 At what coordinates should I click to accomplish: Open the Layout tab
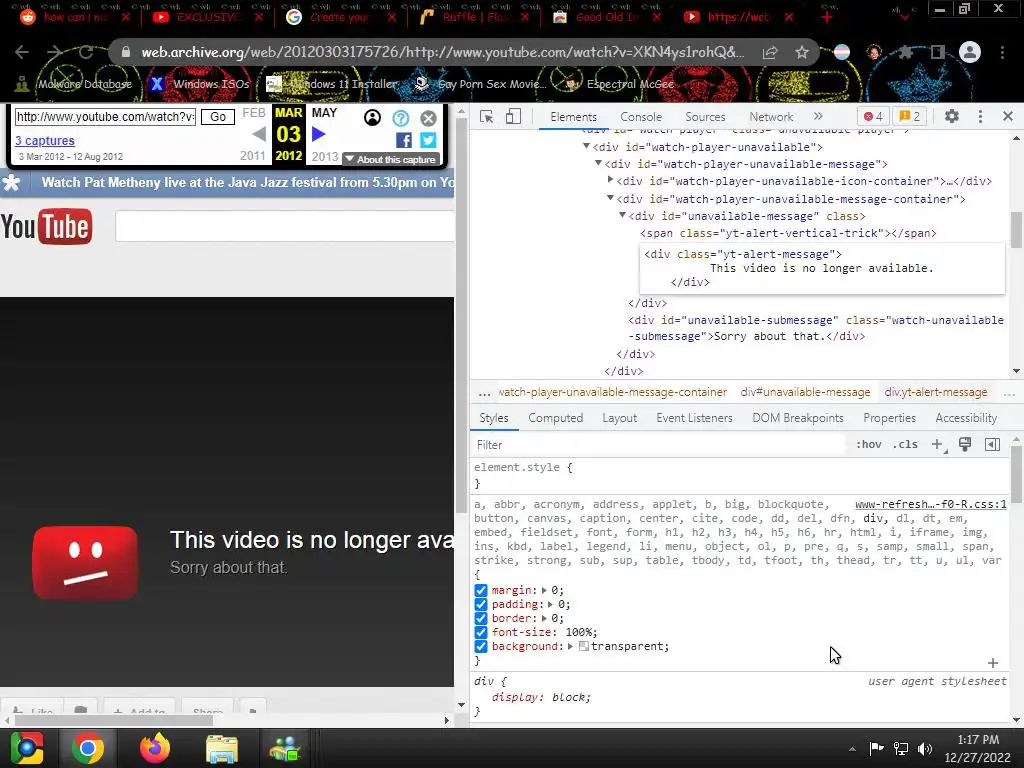pos(619,418)
